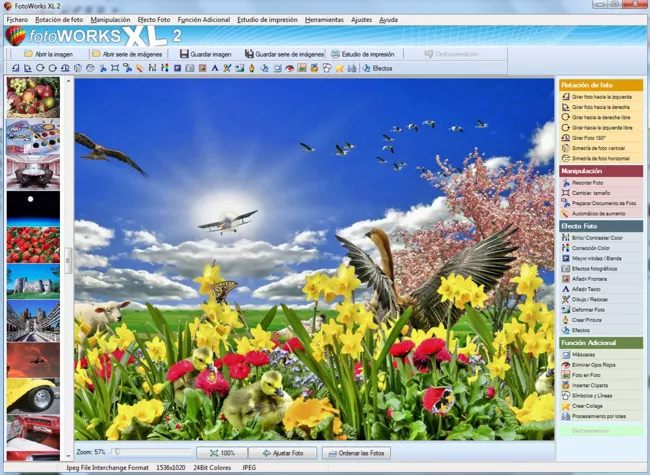This screenshot has width=650, height=475.
Task: Click the '1536x1020' status bar text
Action: click(170, 468)
